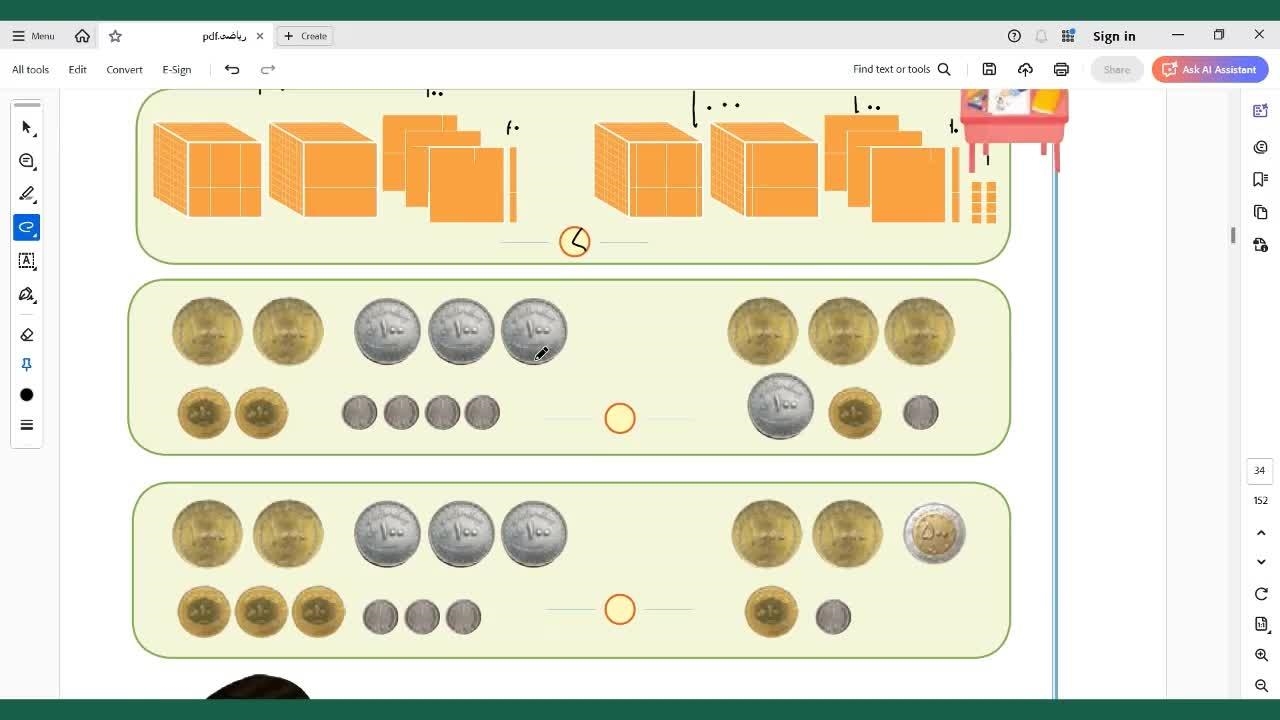Undo the last action
The height and width of the screenshot is (720, 1280).
pos(232,69)
